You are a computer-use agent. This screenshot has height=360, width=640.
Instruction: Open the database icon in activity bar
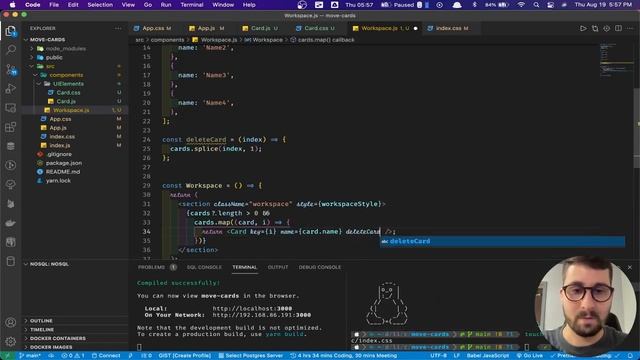point(11,146)
